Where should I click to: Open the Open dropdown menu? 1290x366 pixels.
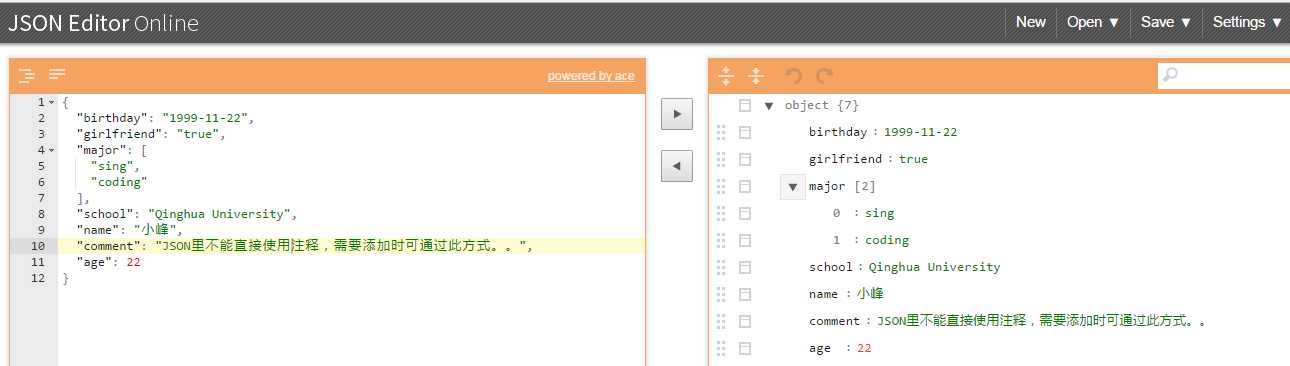(1093, 22)
